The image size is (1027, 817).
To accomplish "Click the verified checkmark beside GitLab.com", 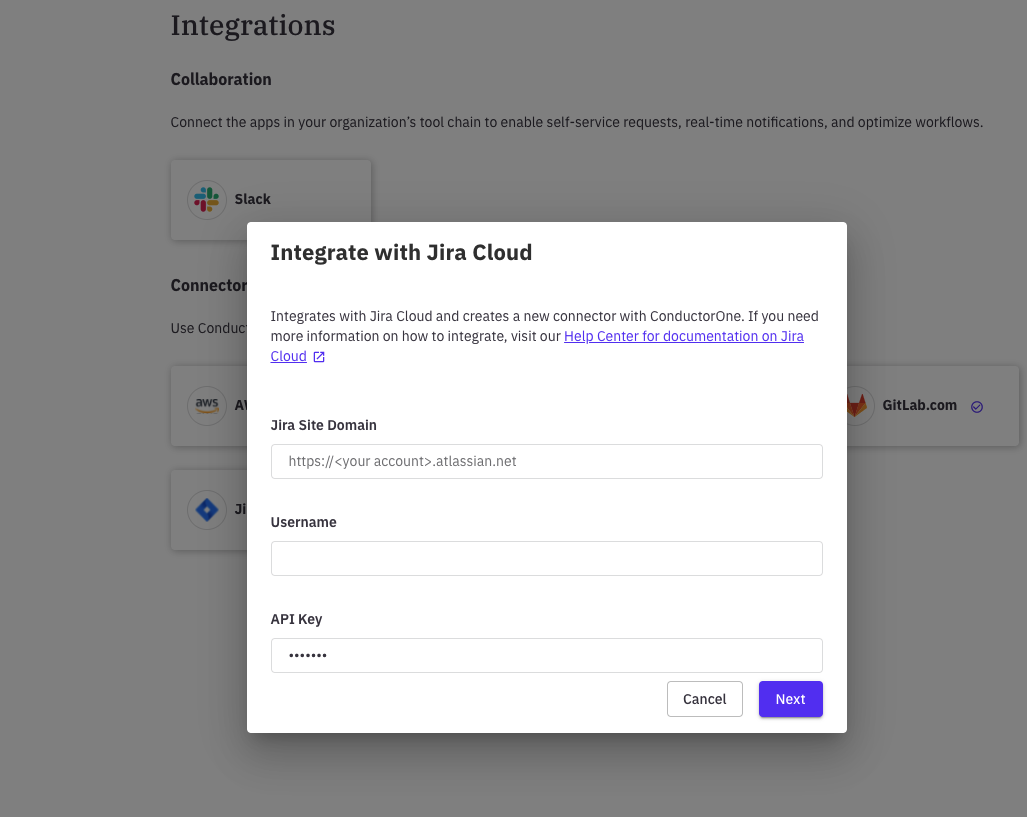I will tap(977, 406).
